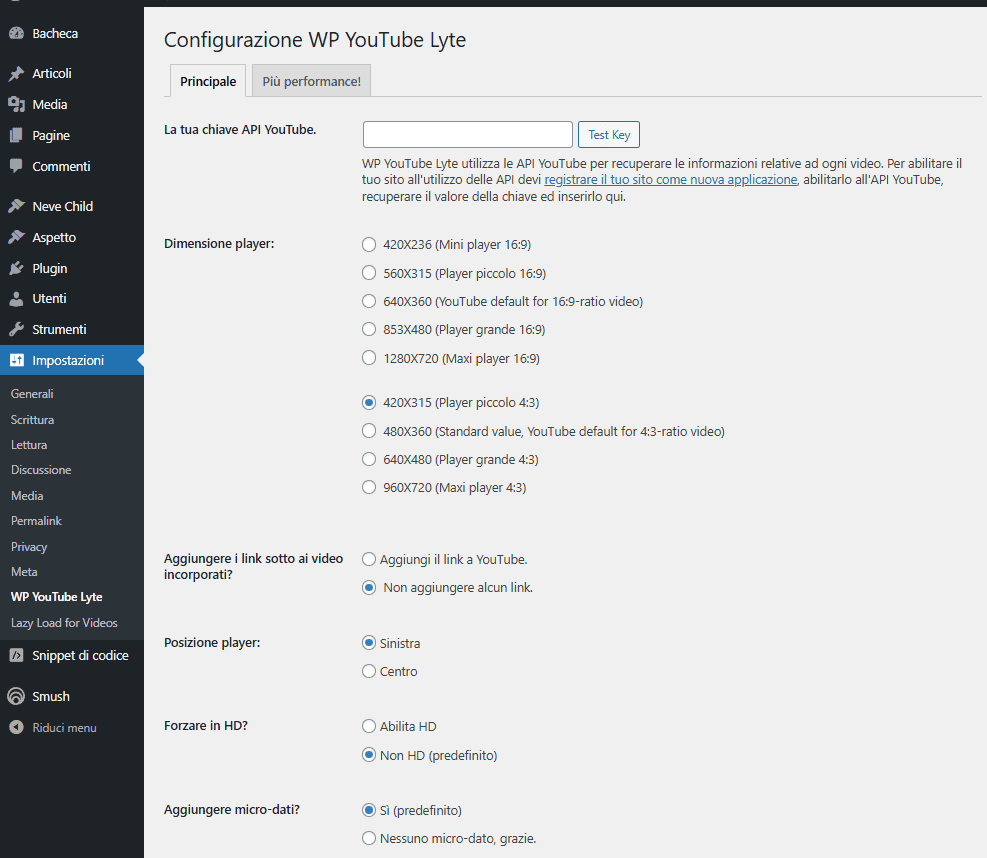Open Aspetto menu item
This screenshot has width=987, height=858.
point(72,237)
